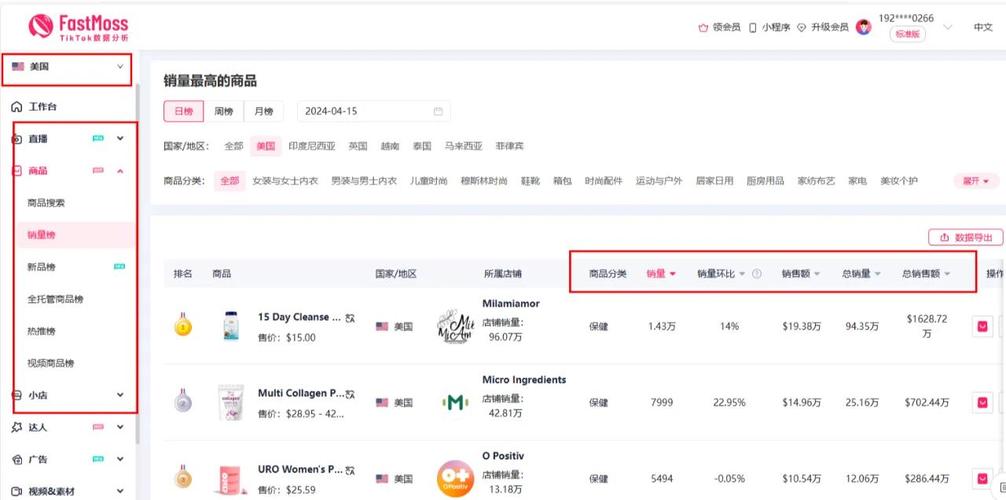Select category 厨房用品
The image size is (1006, 500).
(765, 181)
